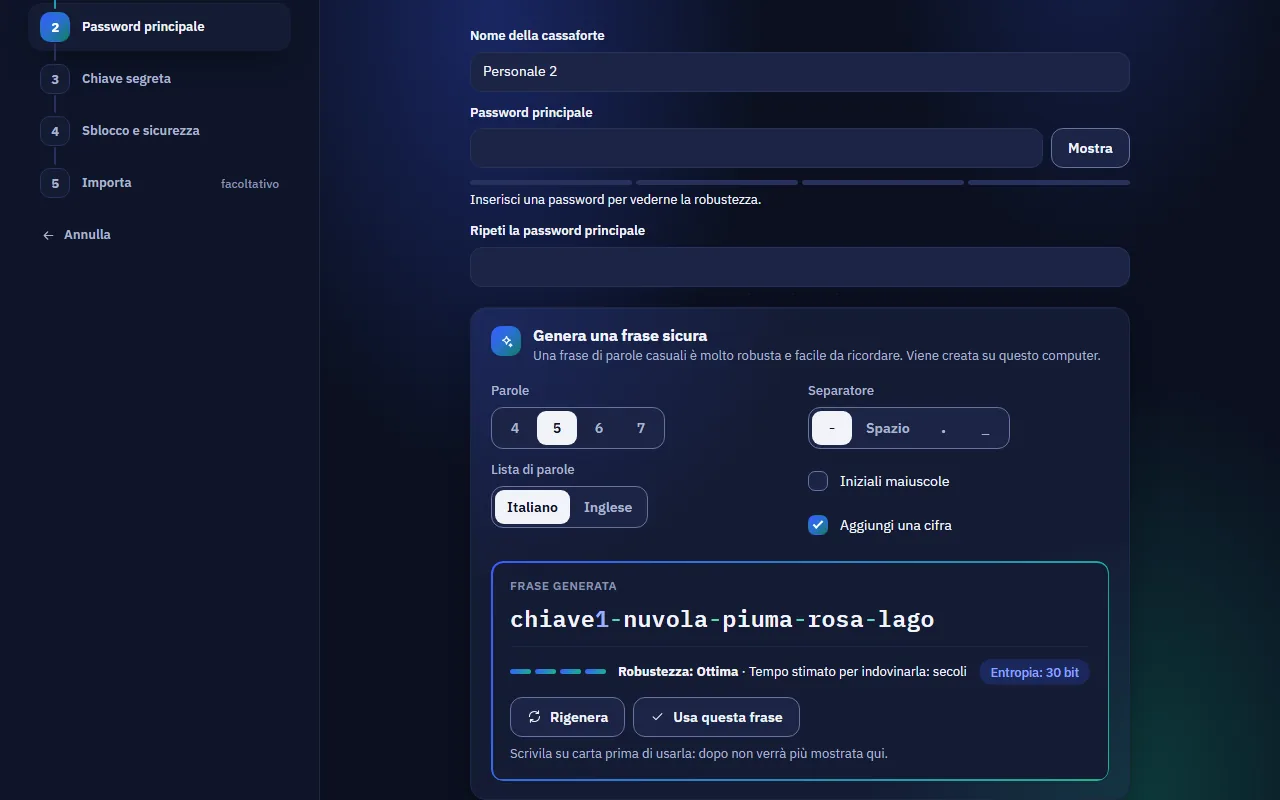
Task: Click the Genera una frase sicura heading
Action: coord(620,336)
